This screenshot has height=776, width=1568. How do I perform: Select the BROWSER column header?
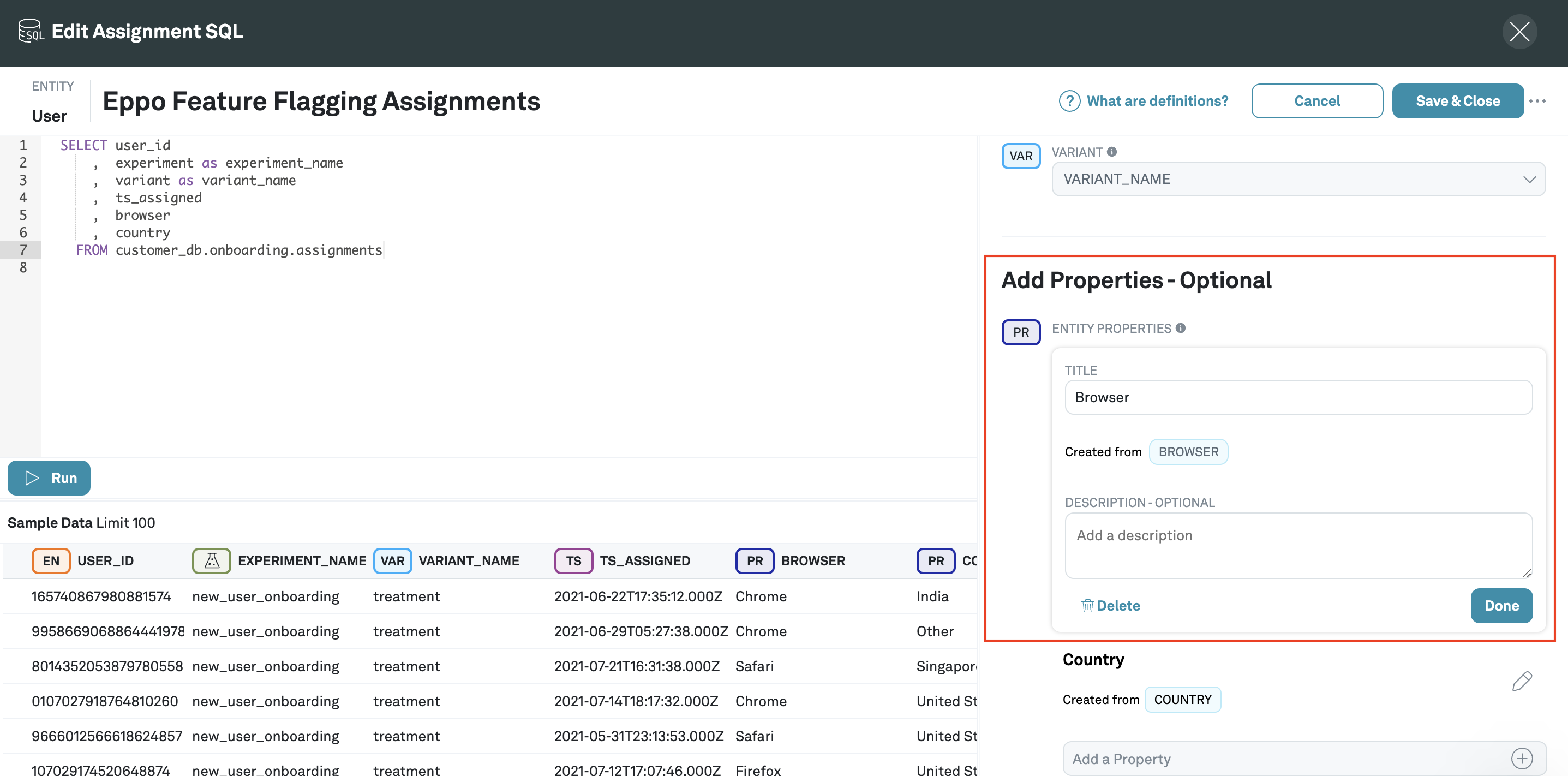click(x=813, y=560)
